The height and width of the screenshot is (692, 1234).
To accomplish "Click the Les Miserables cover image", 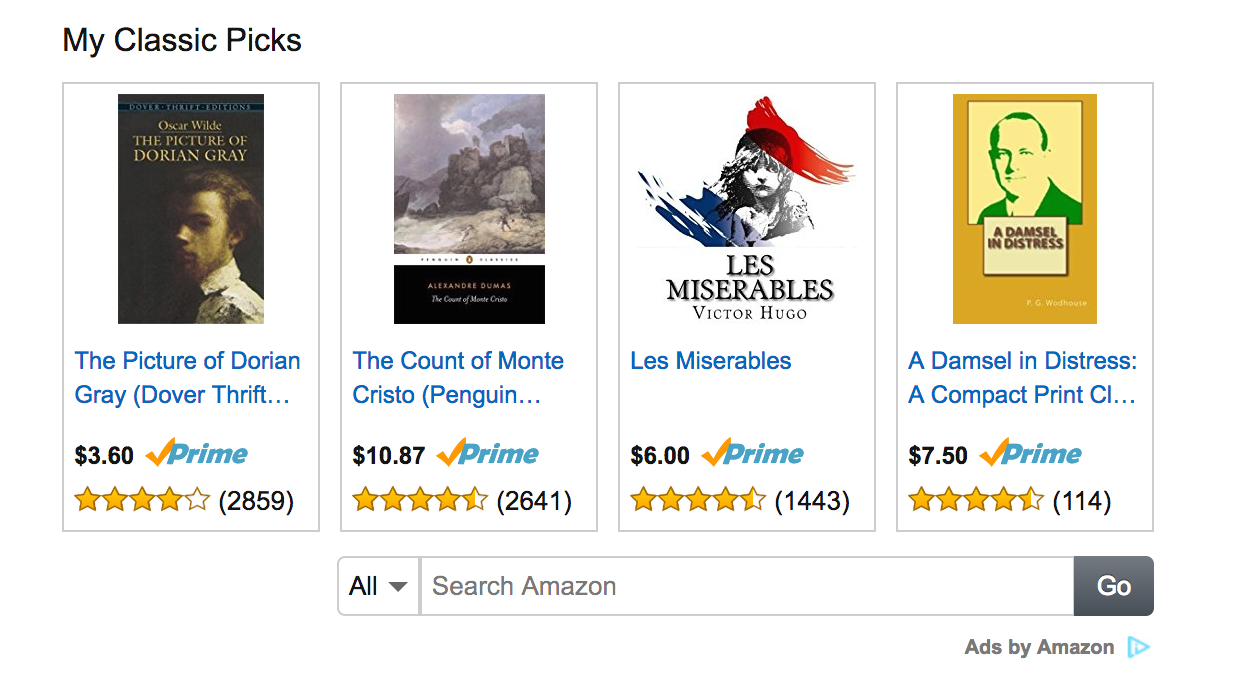I will [747, 209].
